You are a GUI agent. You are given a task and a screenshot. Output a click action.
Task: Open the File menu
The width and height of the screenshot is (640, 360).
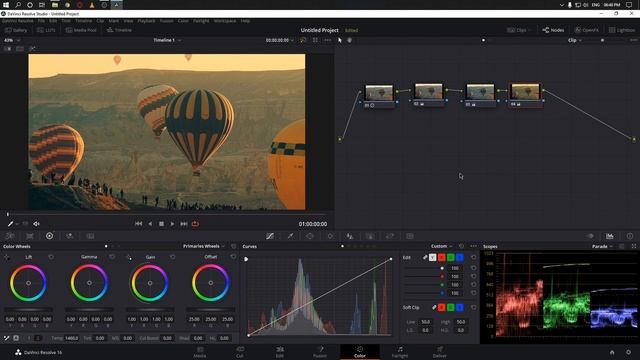pos(41,21)
